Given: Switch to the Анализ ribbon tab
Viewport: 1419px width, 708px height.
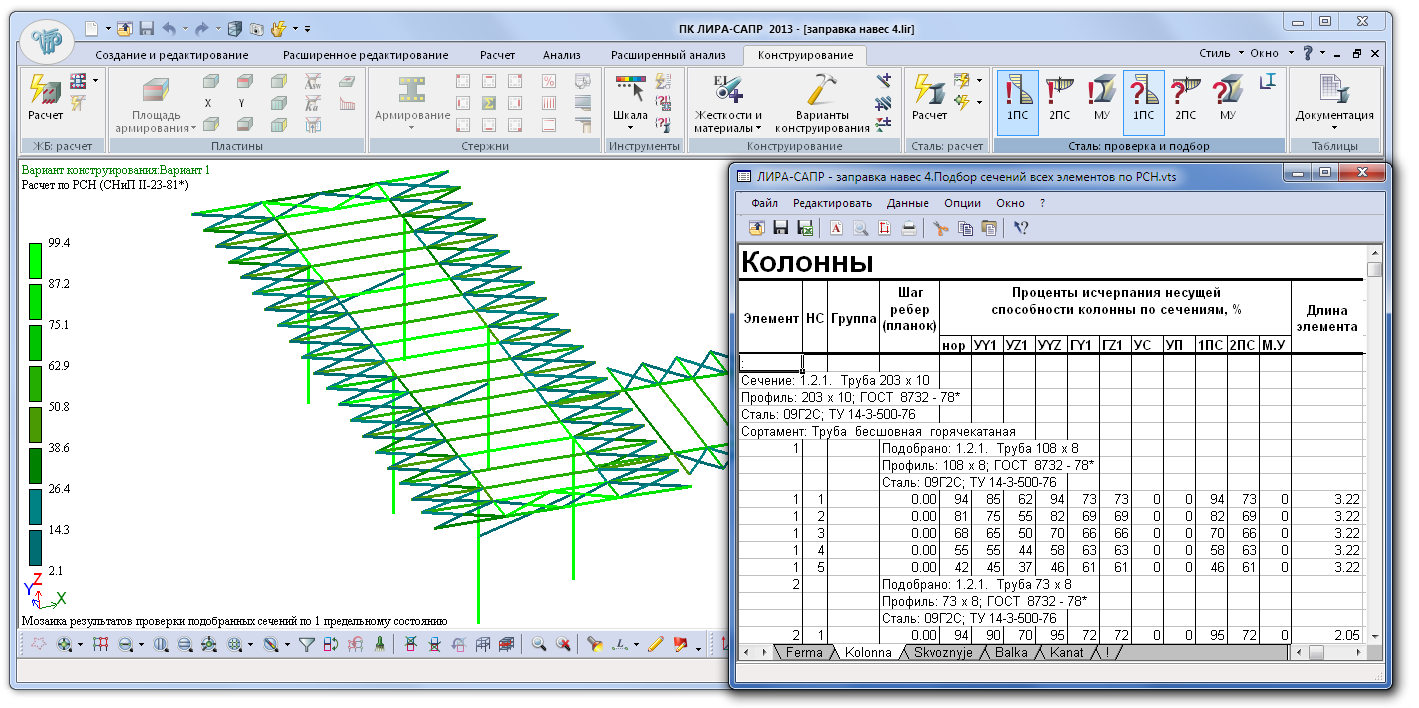Looking at the screenshot, I should tap(561, 55).
